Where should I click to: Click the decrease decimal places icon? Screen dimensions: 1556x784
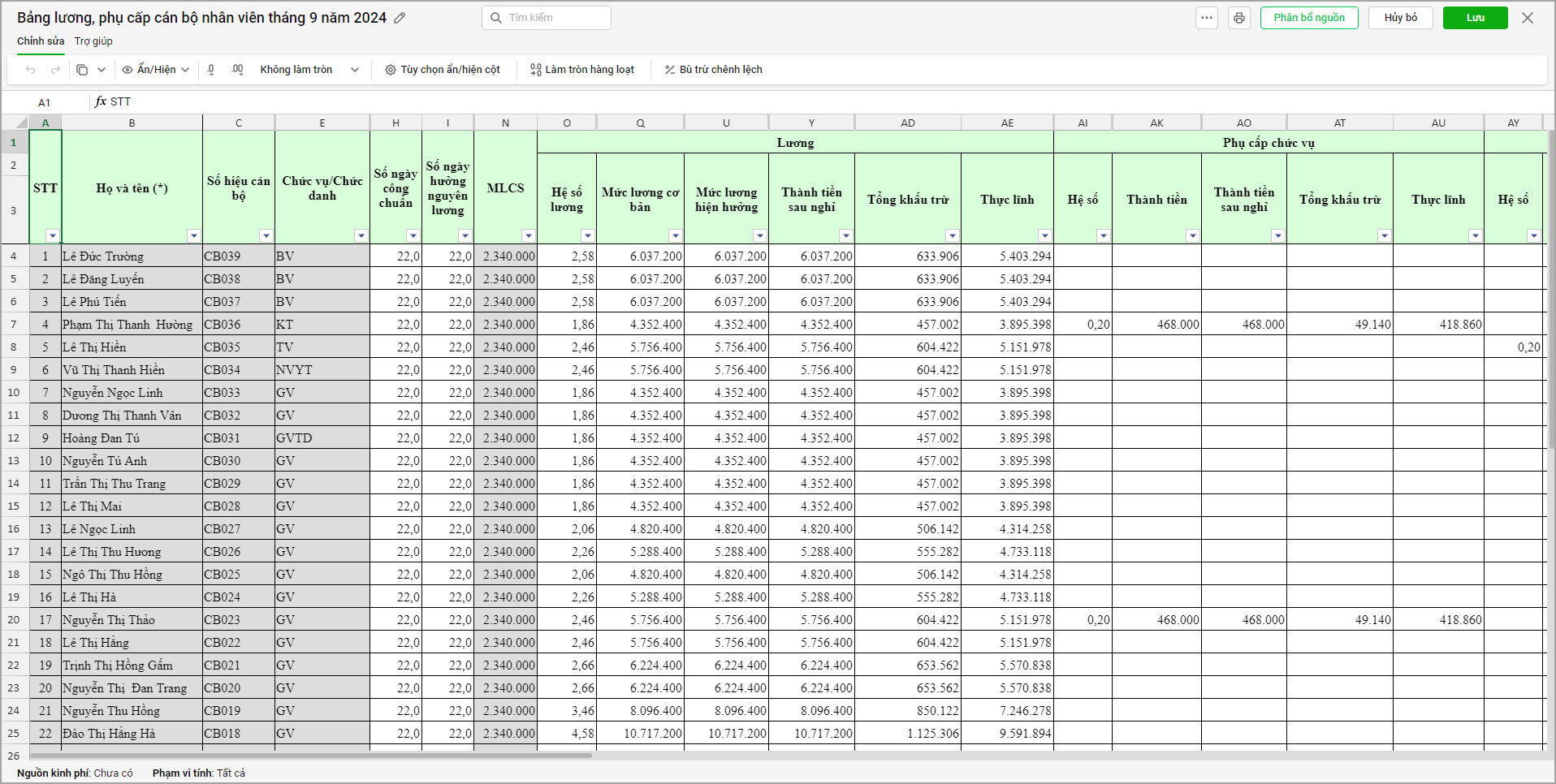click(x=211, y=70)
